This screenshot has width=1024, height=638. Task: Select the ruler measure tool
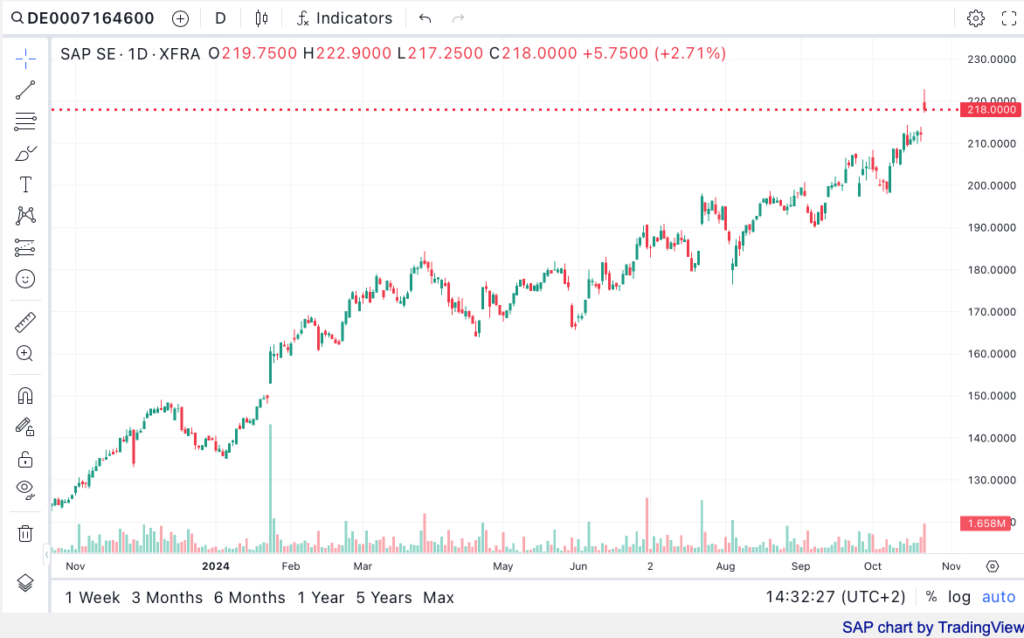click(x=25, y=322)
